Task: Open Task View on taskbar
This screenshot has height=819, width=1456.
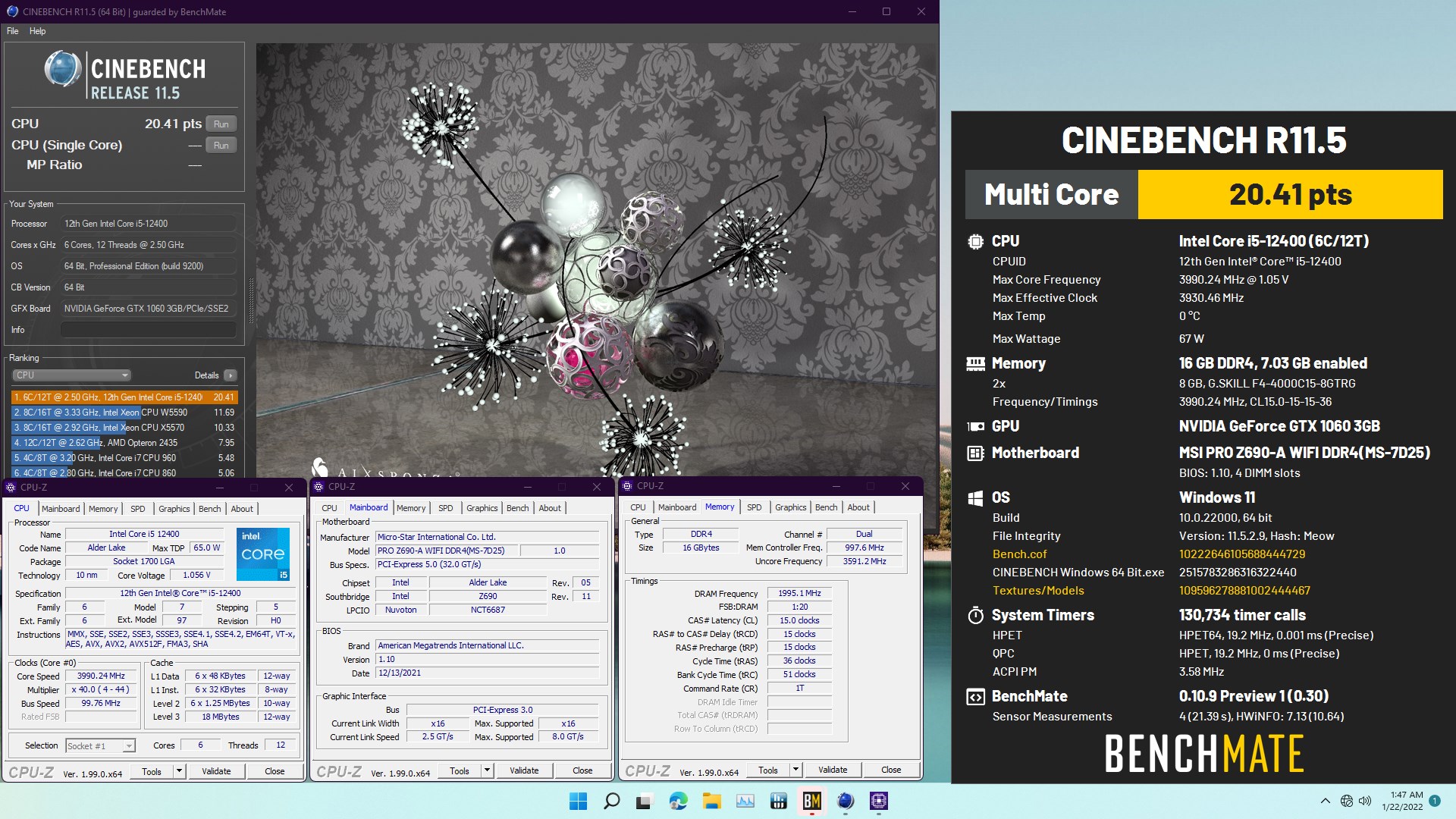Action: click(x=645, y=801)
